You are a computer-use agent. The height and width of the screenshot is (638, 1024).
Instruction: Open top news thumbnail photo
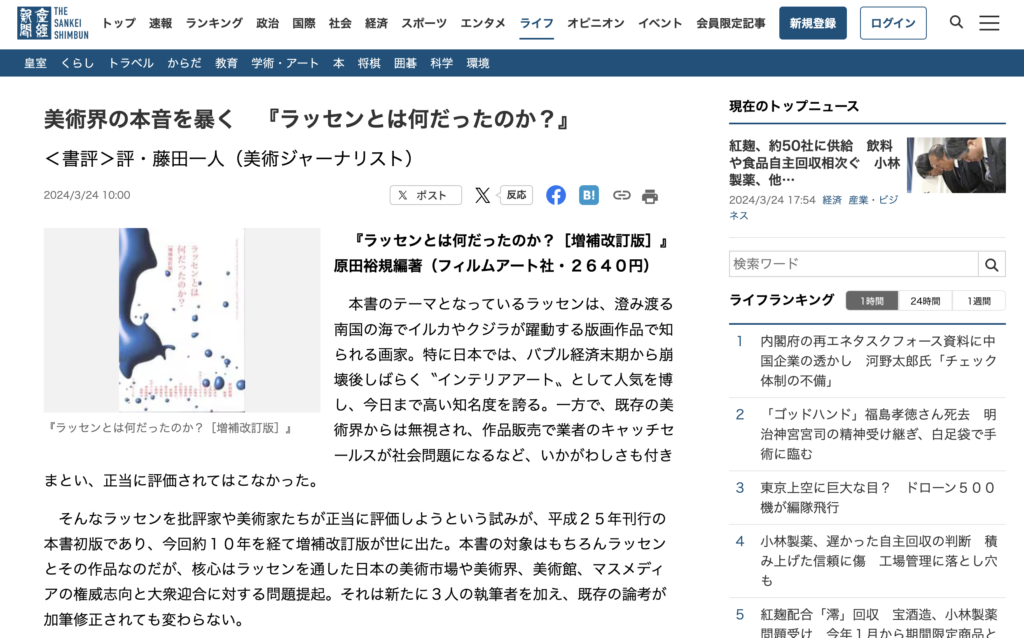click(956, 165)
